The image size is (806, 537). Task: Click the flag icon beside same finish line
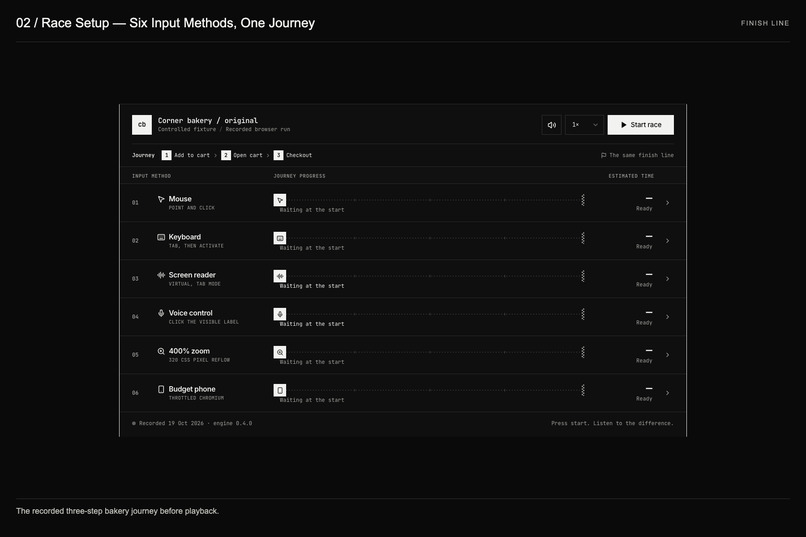(603, 155)
